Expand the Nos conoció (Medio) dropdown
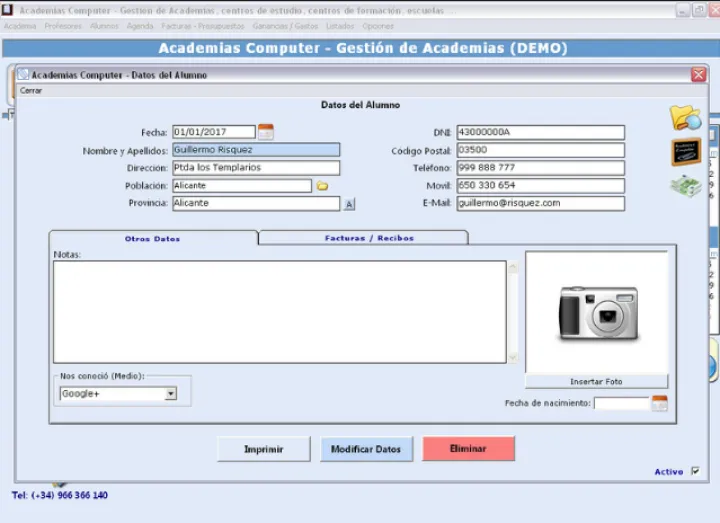The height and width of the screenshot is (523, 720). click(170, 394)
